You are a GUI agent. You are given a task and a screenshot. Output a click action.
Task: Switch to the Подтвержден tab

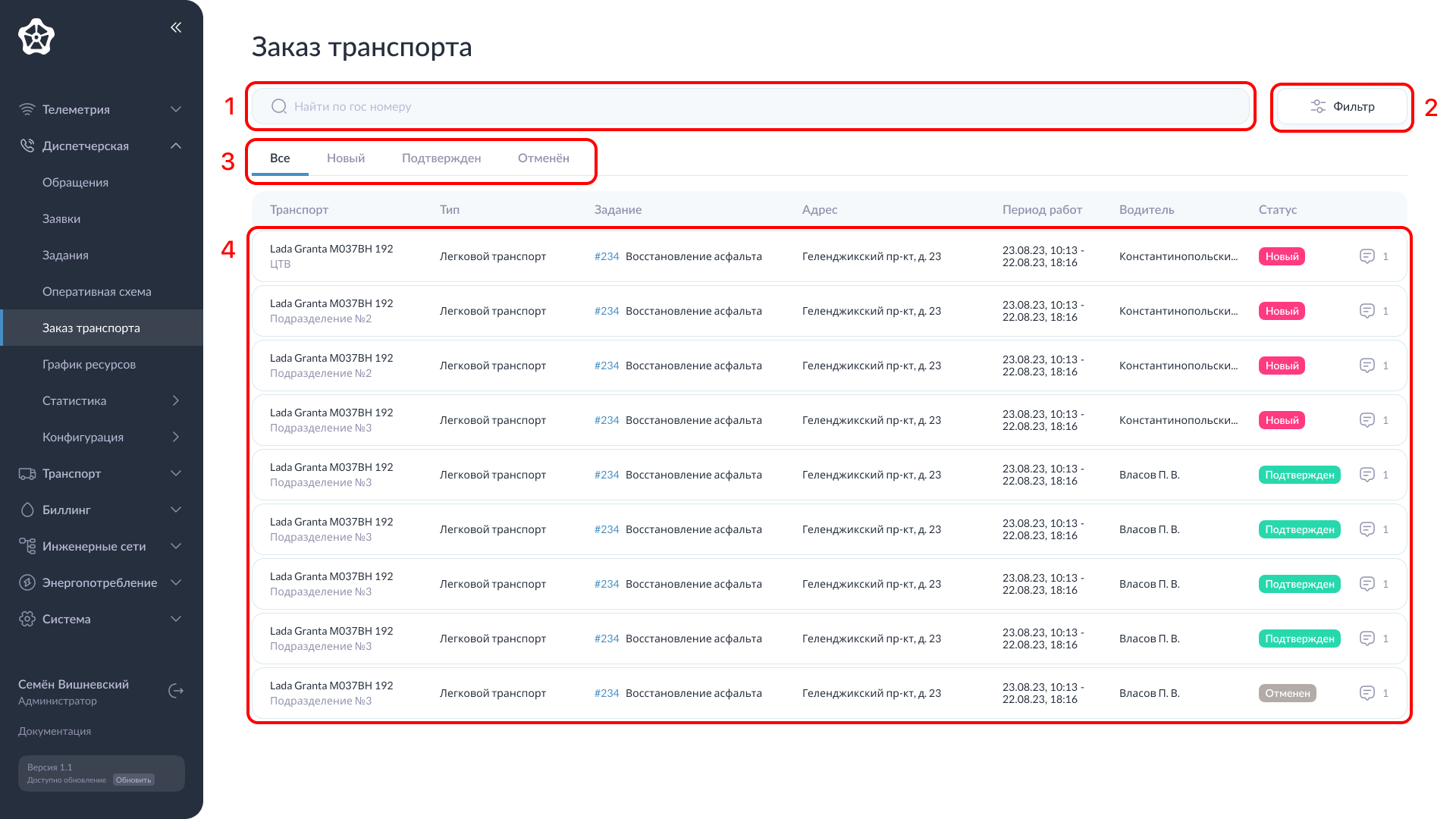coord(441,158)
